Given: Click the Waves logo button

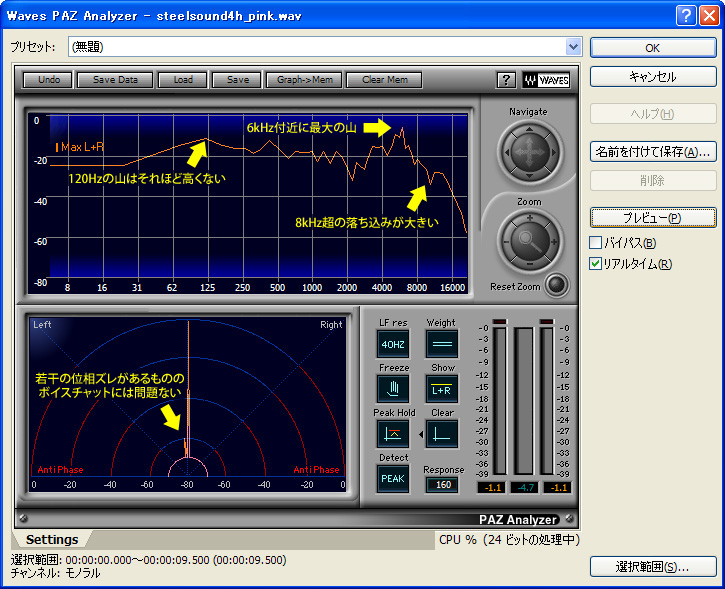Looking at the screenshot, I should point(545,80).
